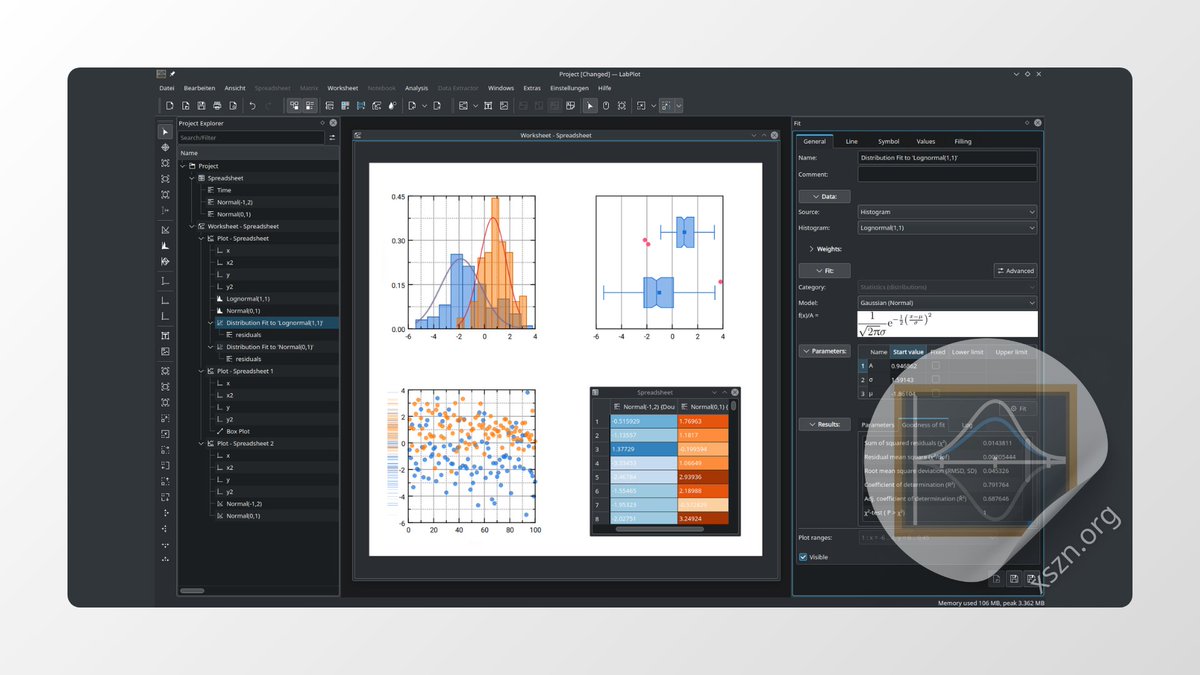Switch to the Filling tab
The image size is (1200, 675).
[962, 142]
